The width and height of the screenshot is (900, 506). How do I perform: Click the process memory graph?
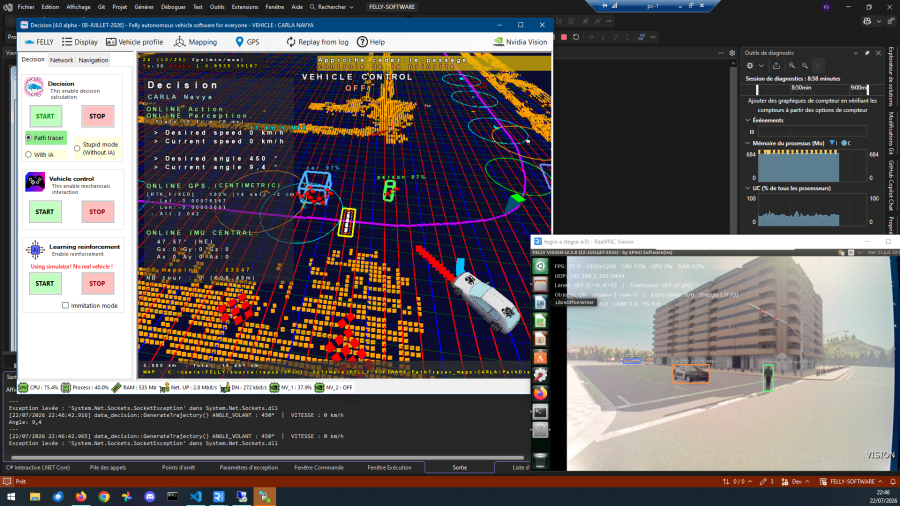tap(812, 166)
